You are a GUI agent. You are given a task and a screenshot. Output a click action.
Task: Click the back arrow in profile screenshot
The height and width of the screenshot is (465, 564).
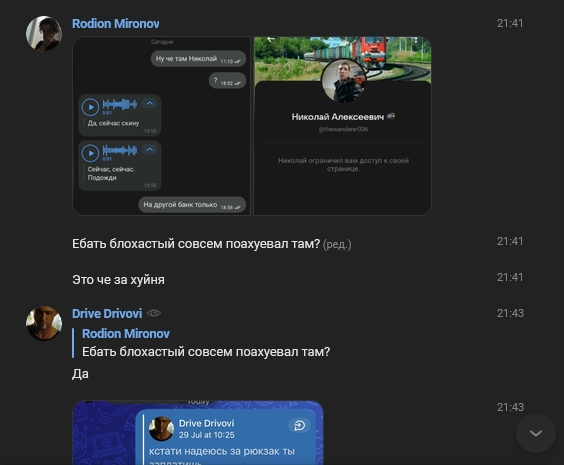tap(271, 39)
